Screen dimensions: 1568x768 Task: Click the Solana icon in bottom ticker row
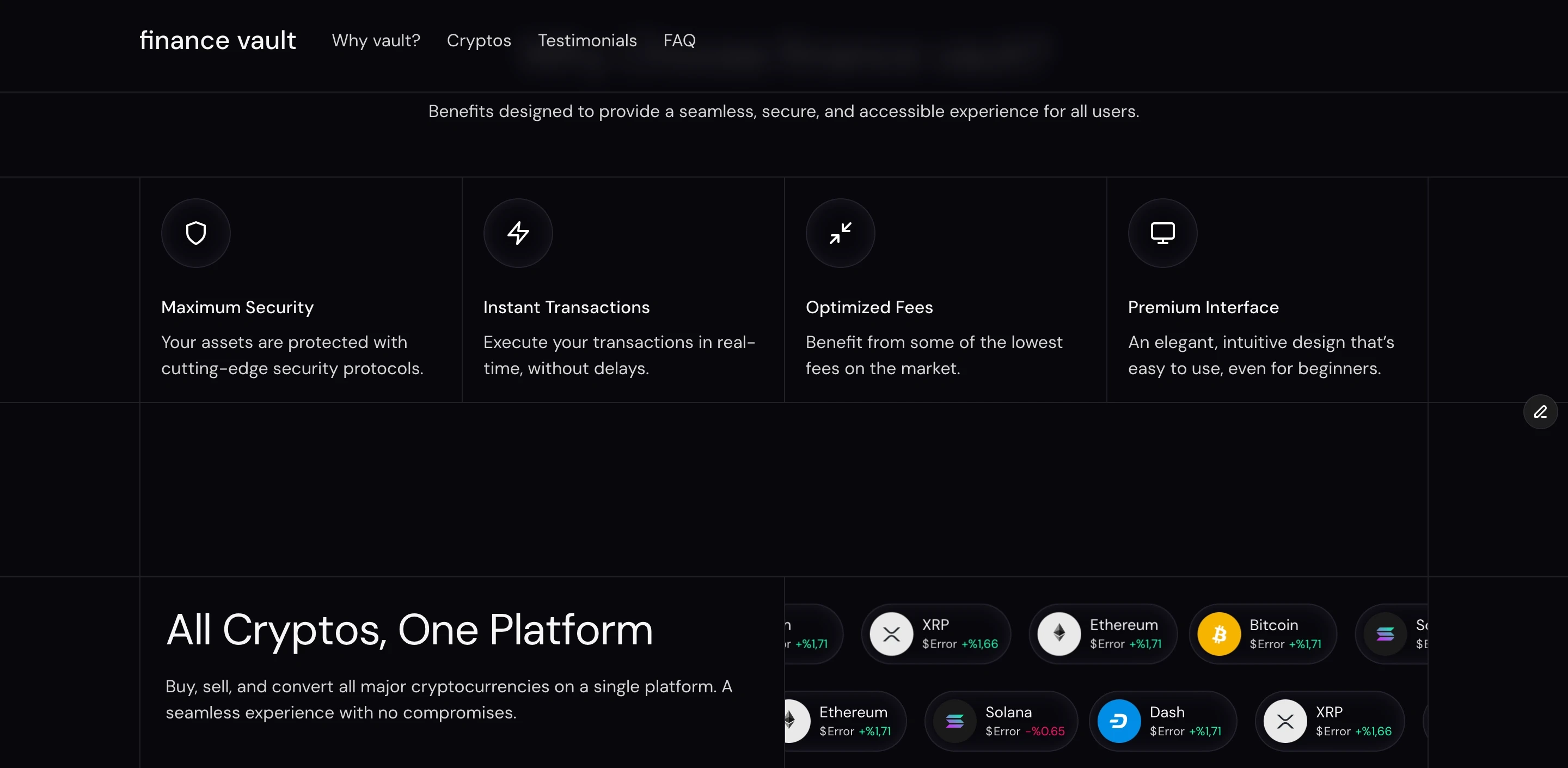954,721
